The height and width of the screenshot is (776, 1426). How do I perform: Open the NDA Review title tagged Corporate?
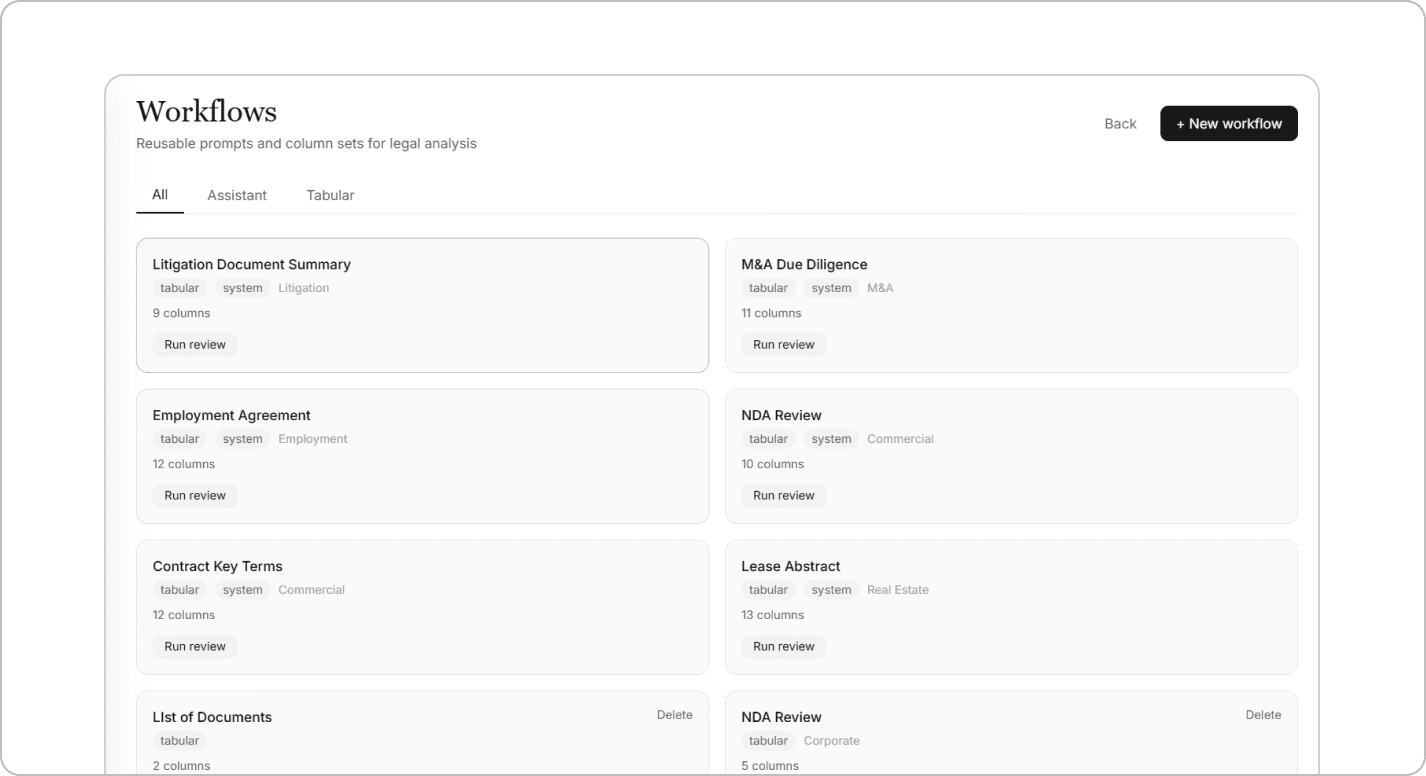click(x=781, y=718)
